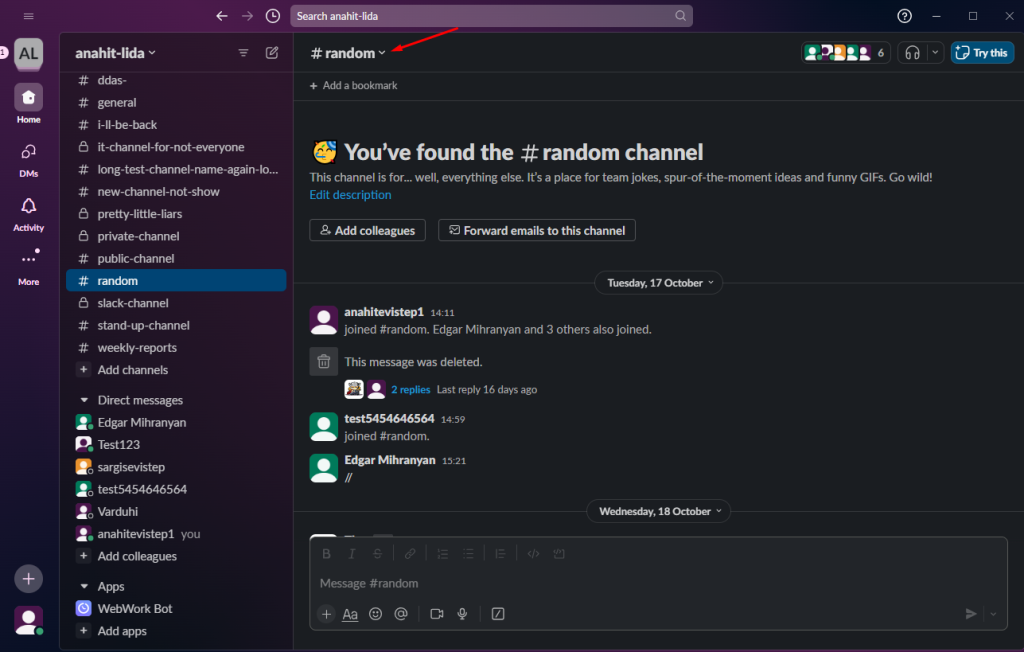Viewport: 1024px width, 652px height.
Task: Open the pretty-little-liars channel
Action: pyautogui.click(x=176, y=214)
